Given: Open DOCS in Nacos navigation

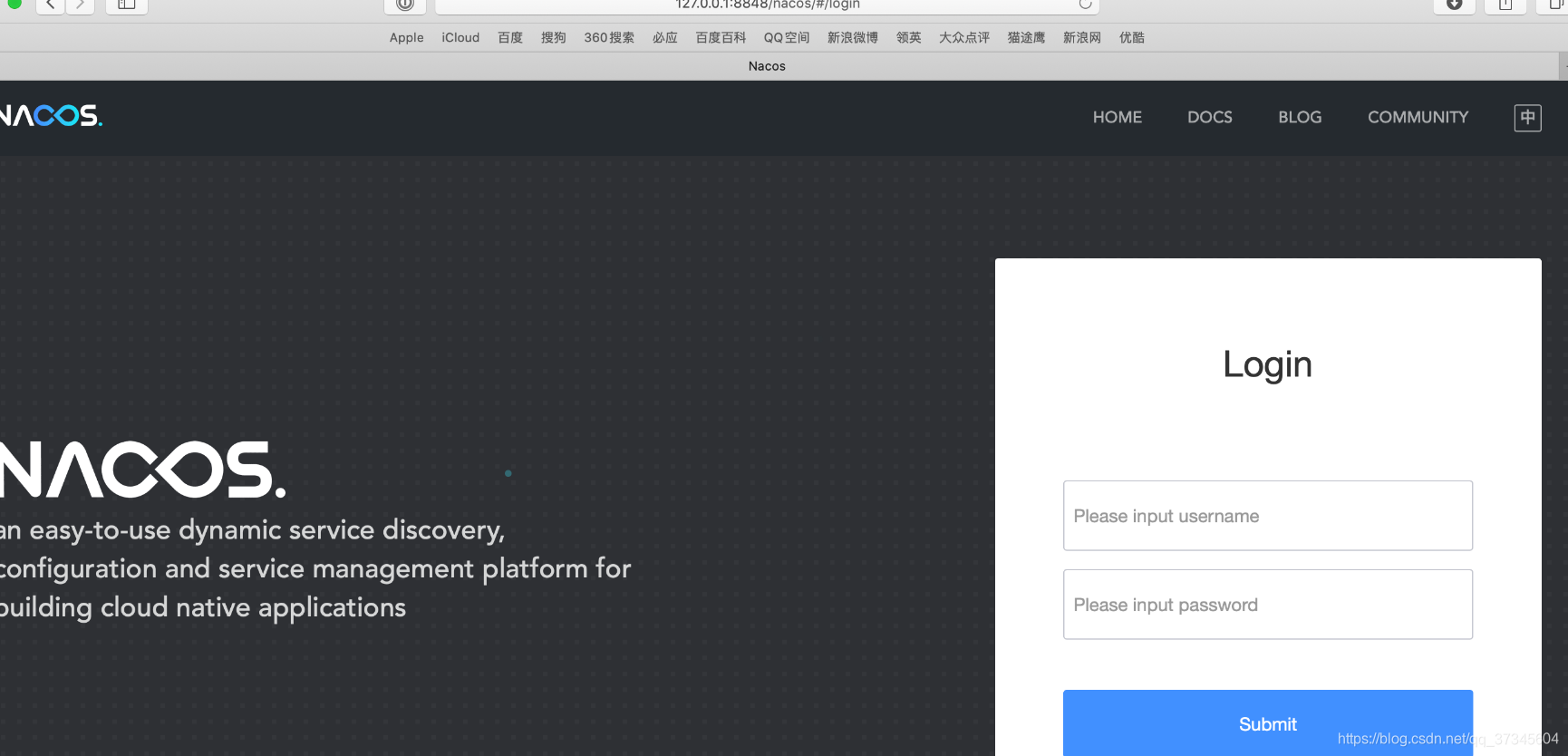Looking at the screenshot, I should [x=1210, y=117].
